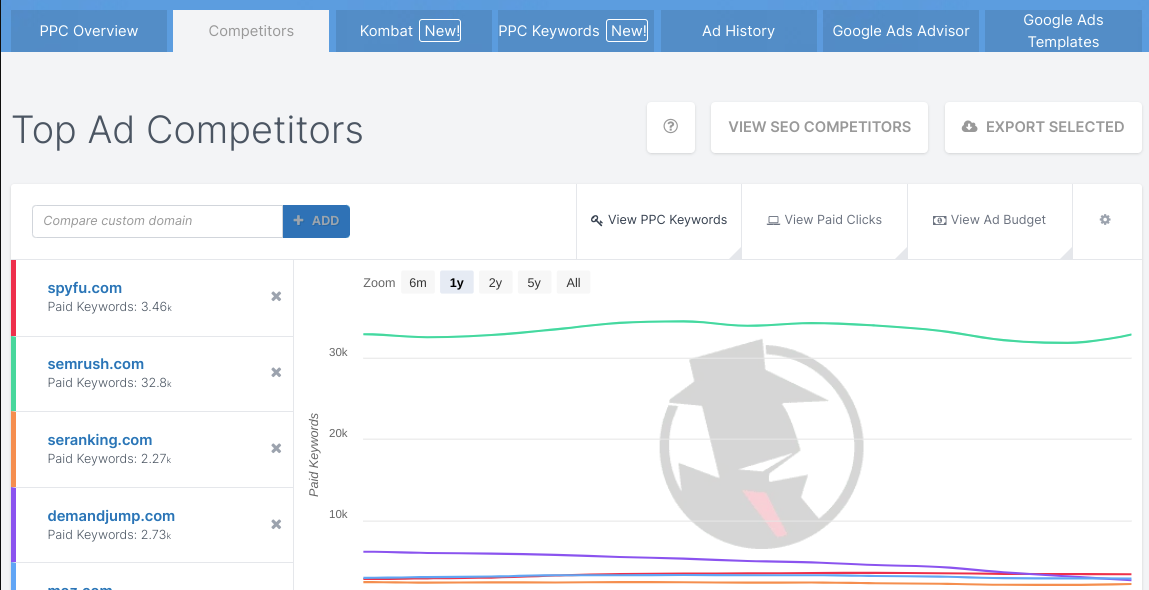Image resolution: width=1149 pixels, height=590 pixels.
Task: Click the 30k axis label
Action: [x=338, y=353]
